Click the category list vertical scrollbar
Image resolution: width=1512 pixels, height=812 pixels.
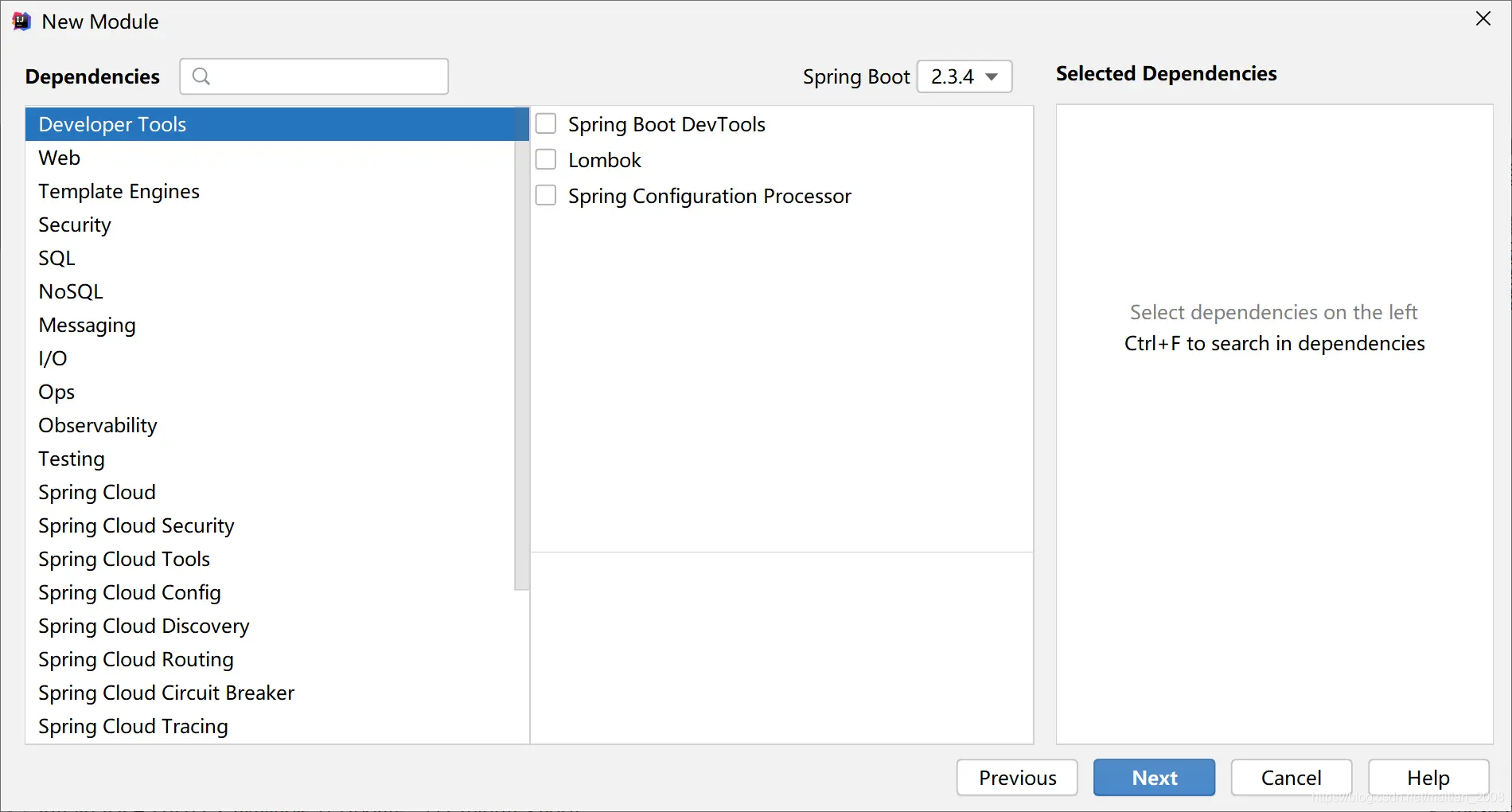(522, 349)
